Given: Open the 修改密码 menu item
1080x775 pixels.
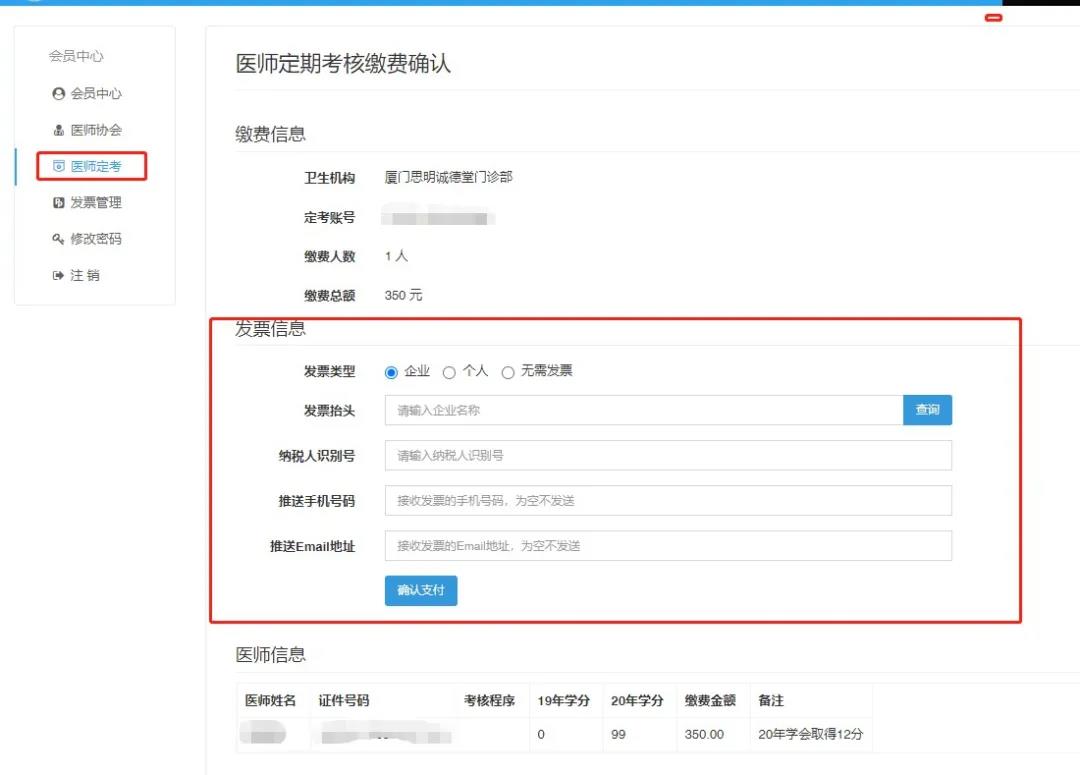Looking at the screenshot, I should [x=95, y=239].
